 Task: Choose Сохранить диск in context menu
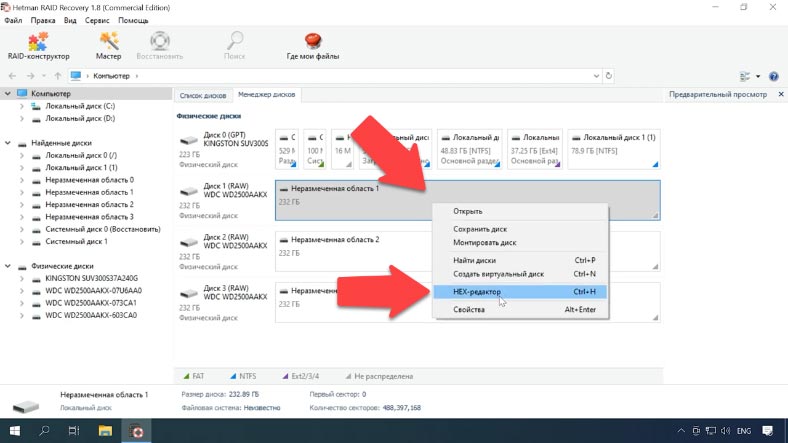click(520, 229)
